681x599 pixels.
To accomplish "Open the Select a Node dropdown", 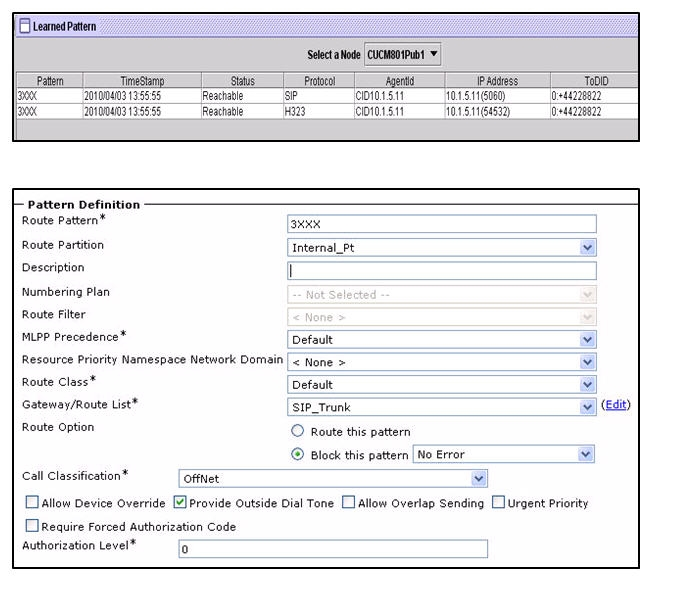I will coord(402,54).
